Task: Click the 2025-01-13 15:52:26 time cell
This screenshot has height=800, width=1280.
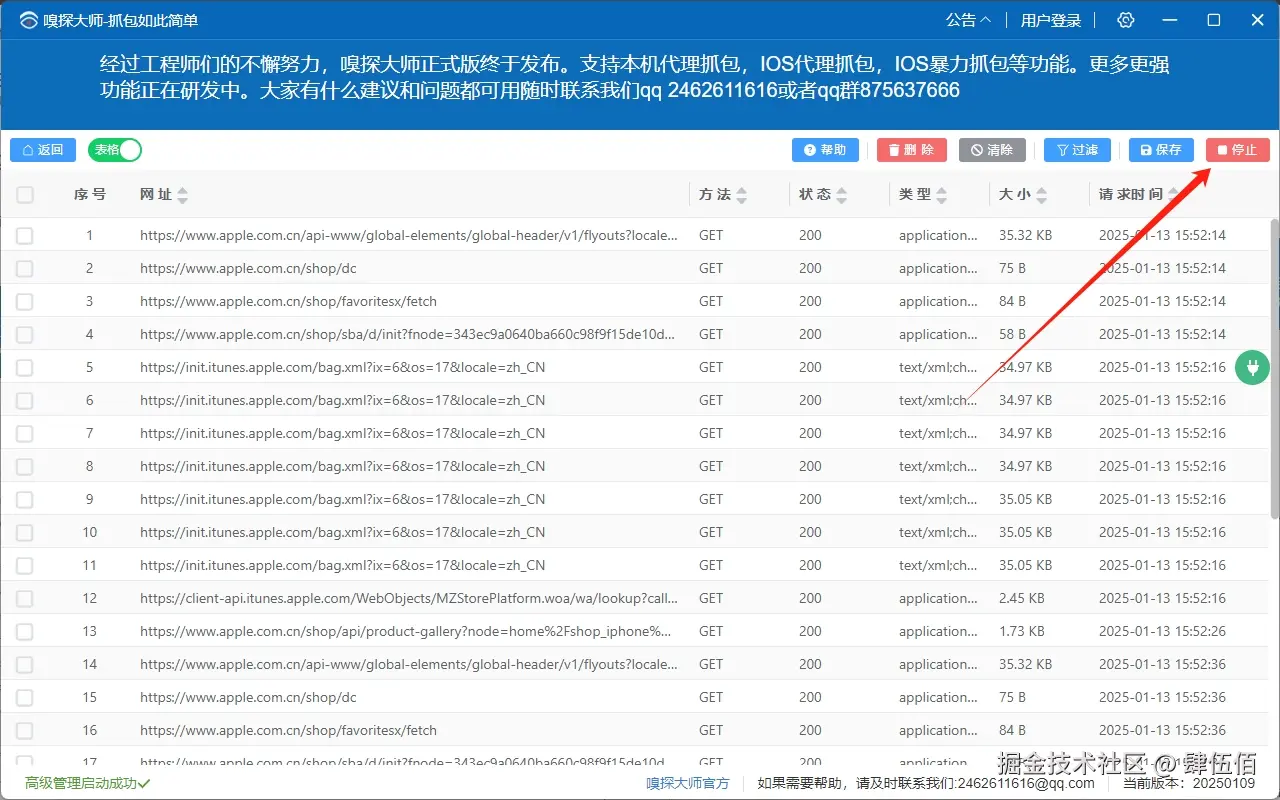Action: (1162, 631)
